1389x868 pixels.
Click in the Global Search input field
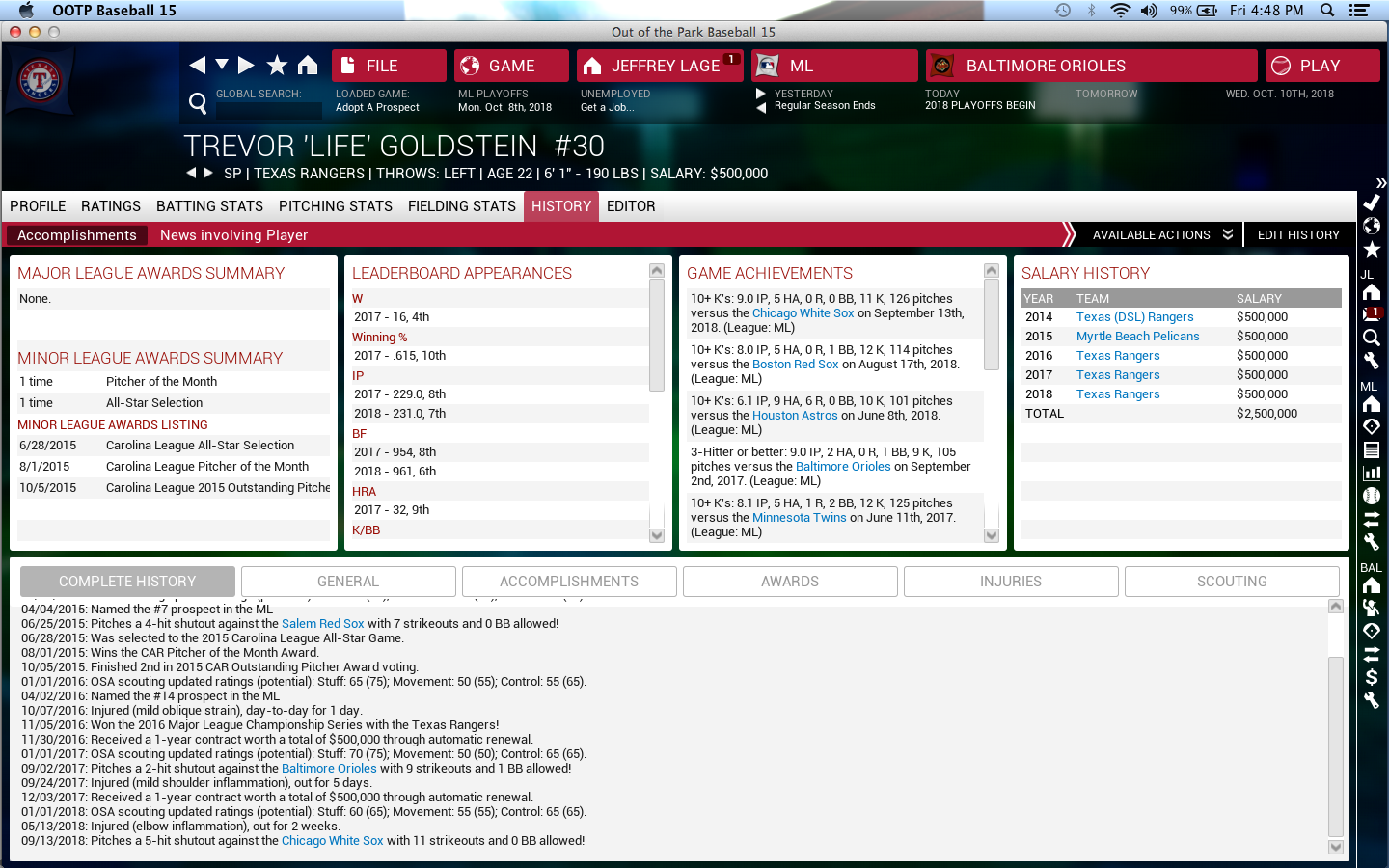point(267,109)
